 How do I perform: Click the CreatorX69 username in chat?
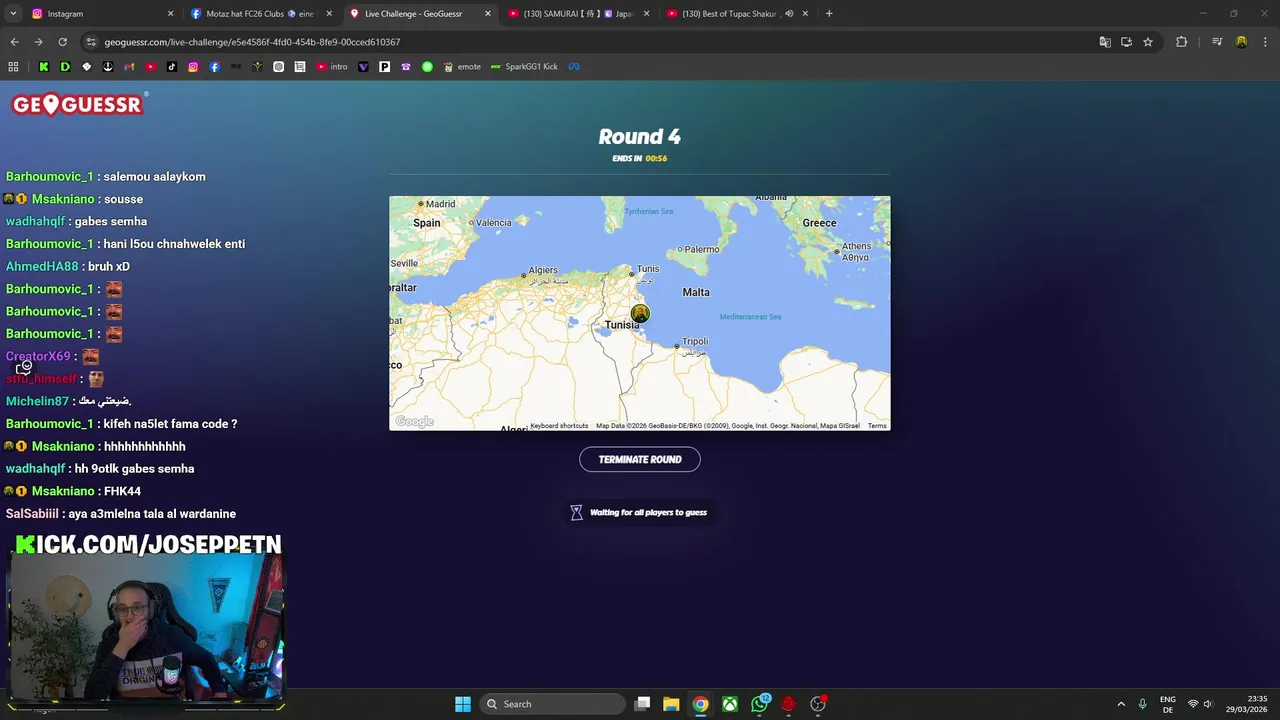click(38, 356)
